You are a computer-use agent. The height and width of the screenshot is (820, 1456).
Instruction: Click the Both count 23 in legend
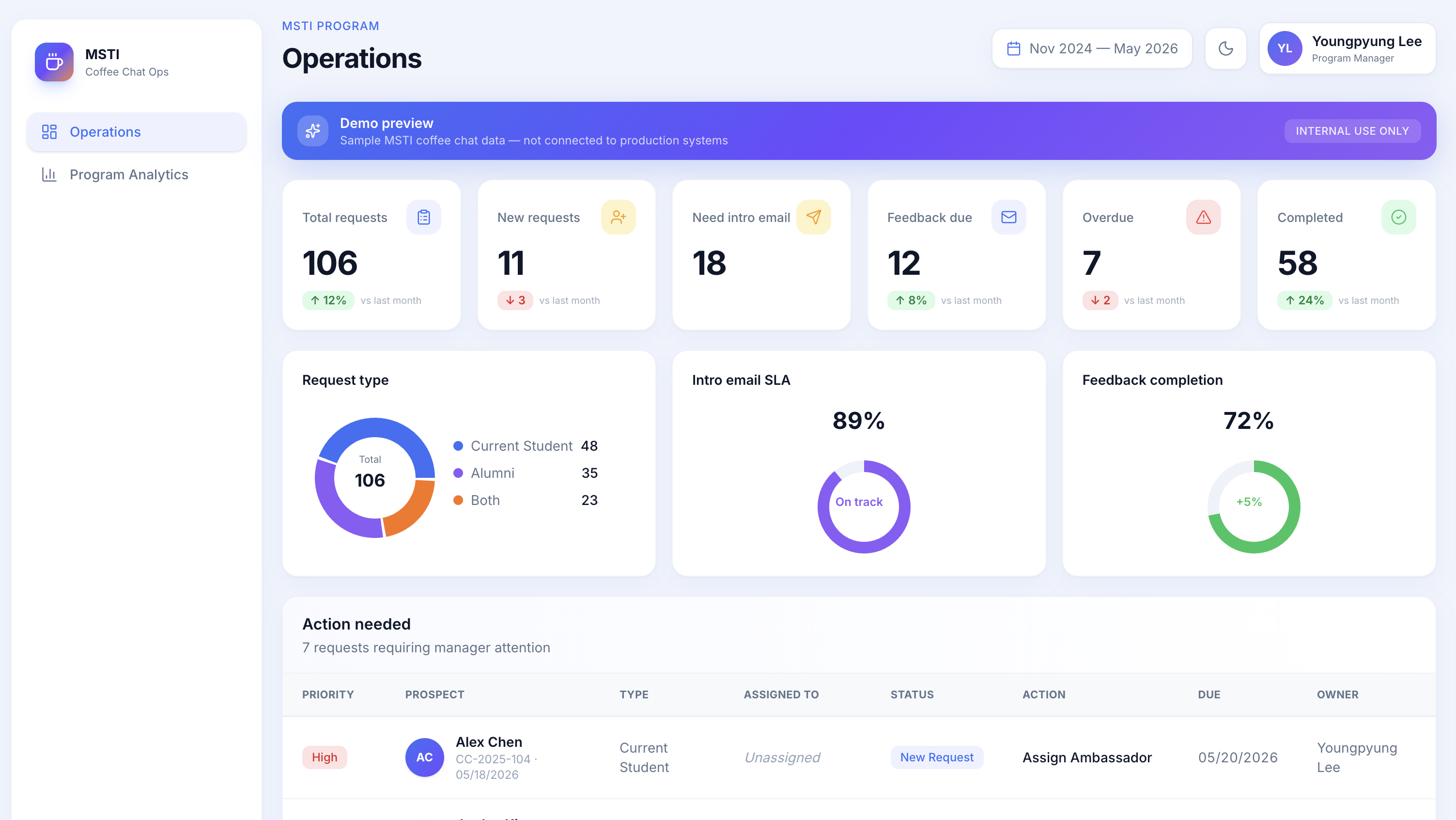(x=589, y=500)
